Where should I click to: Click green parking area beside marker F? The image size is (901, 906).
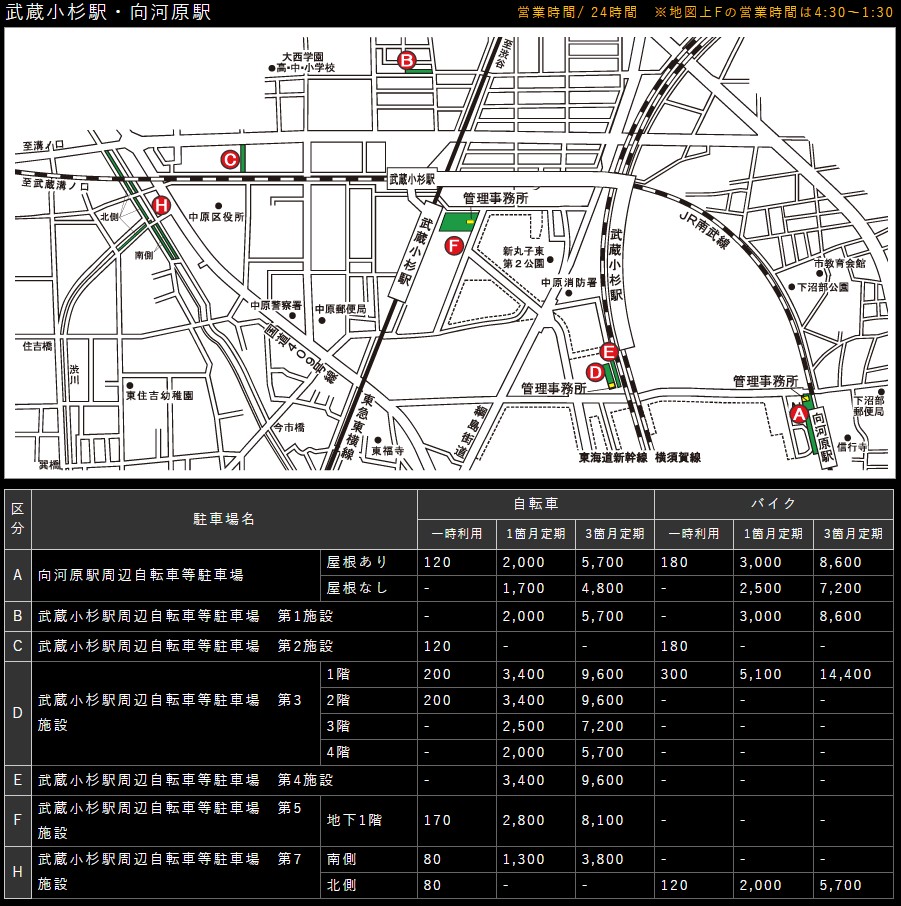coord(459,222)
